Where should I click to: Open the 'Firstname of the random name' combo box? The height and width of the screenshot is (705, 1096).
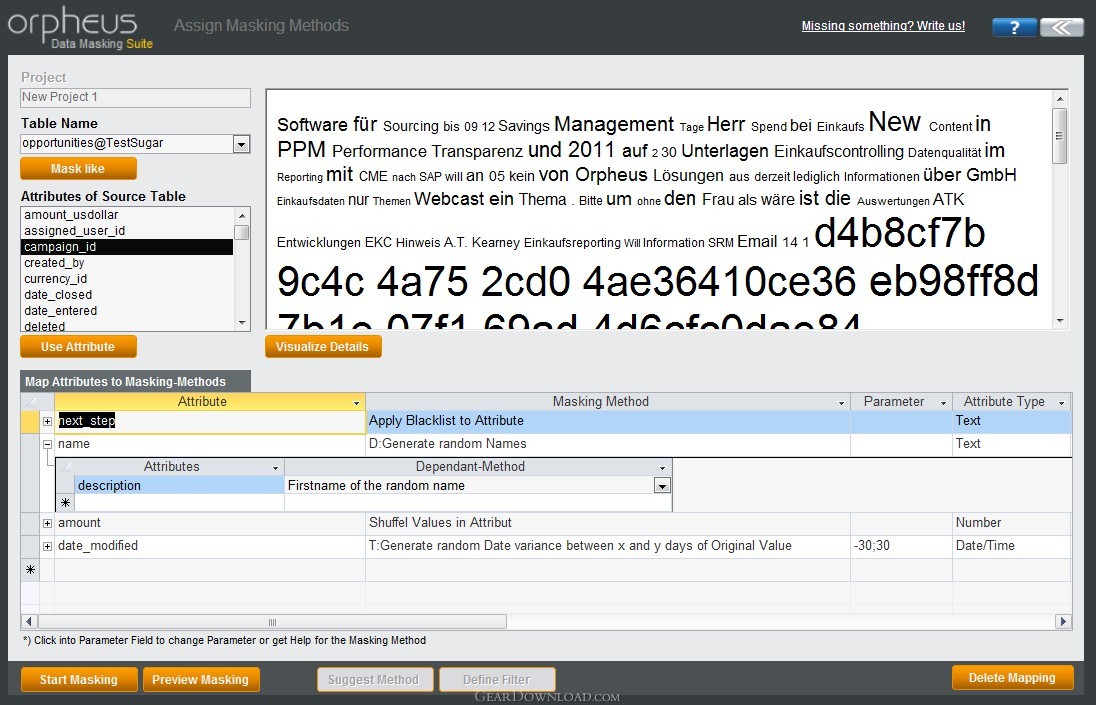[662, 486]
